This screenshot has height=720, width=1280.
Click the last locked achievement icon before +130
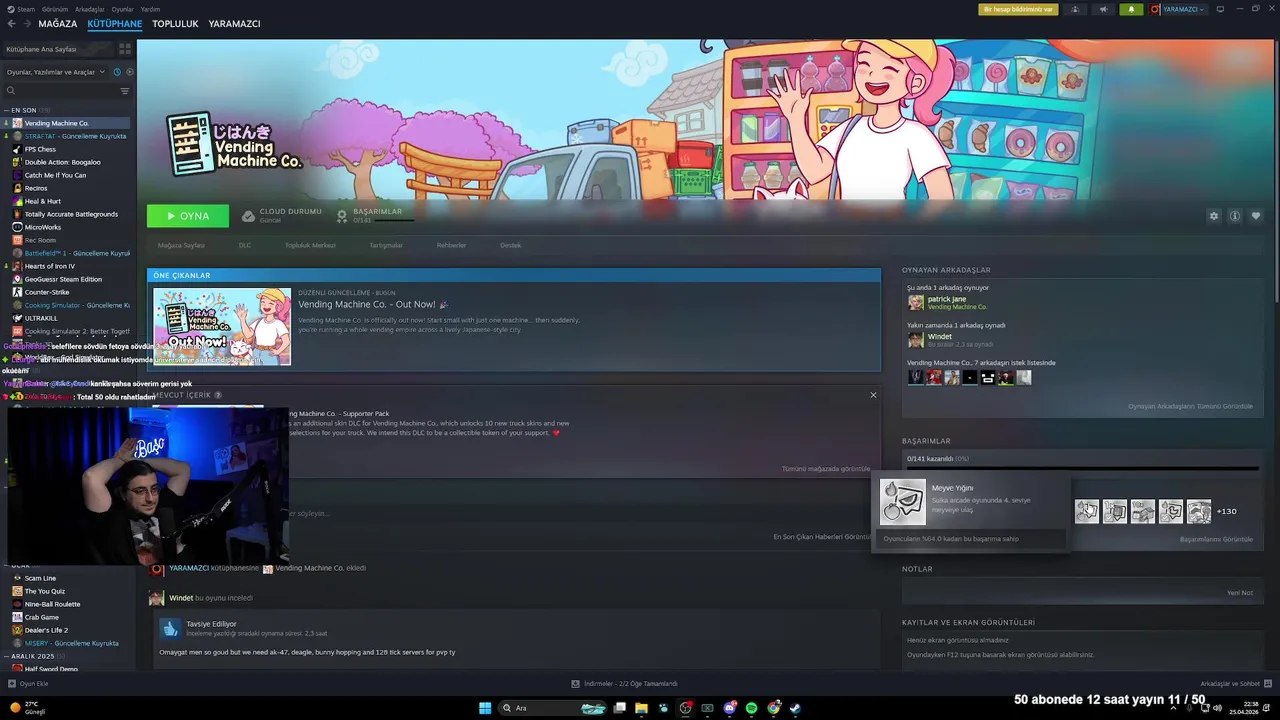point(1199,511)
